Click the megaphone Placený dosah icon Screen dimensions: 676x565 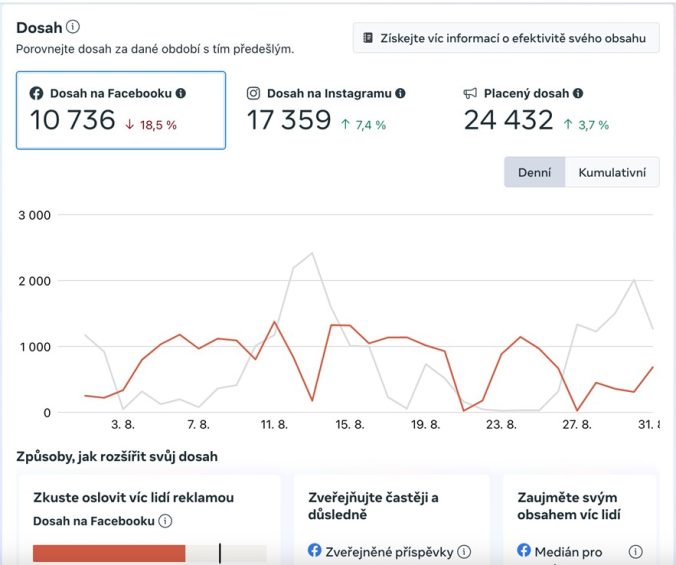(x=471, y=93)
